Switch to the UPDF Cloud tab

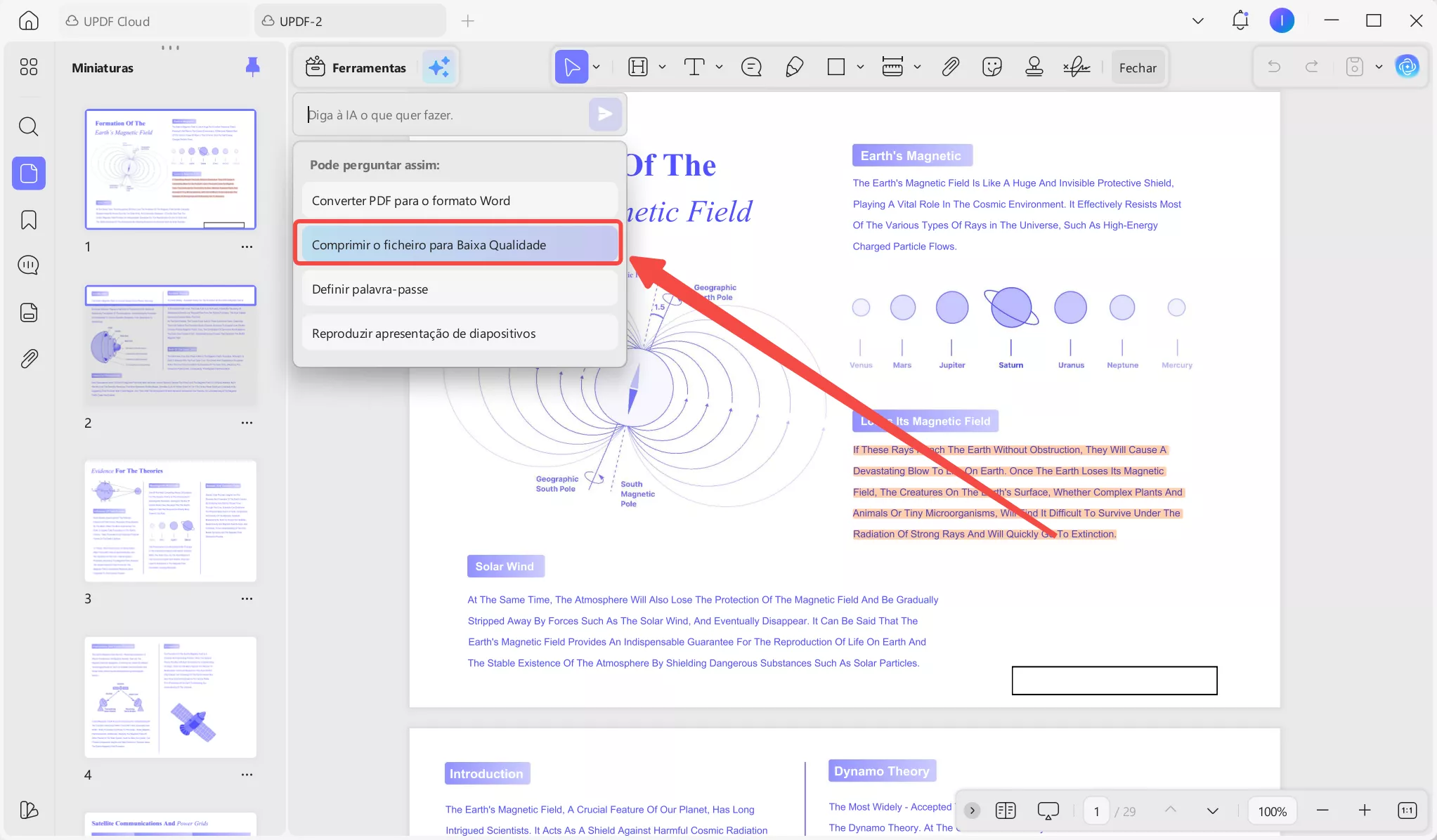coord(116,21)
